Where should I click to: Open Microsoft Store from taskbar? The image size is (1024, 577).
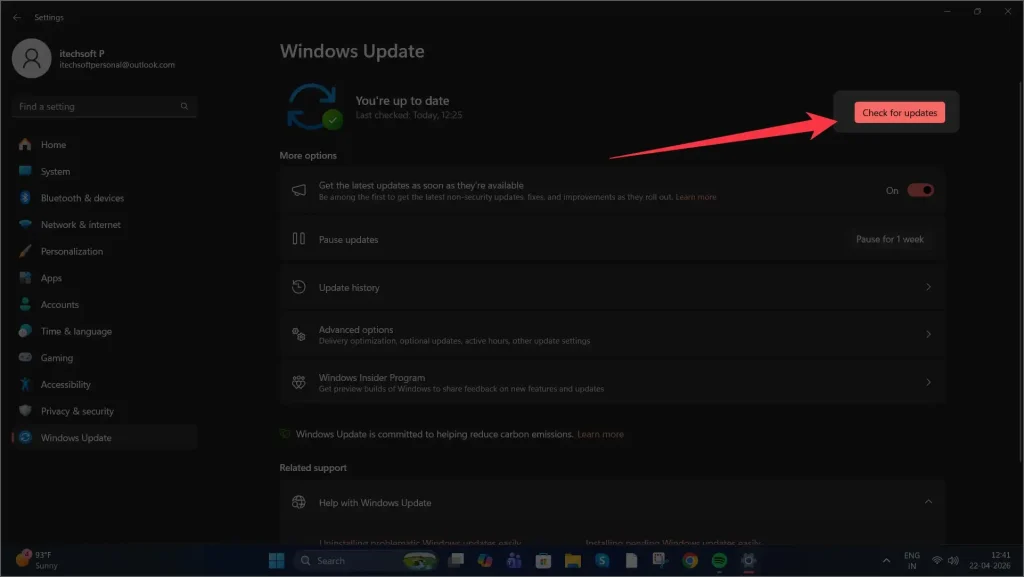(543, 561)
